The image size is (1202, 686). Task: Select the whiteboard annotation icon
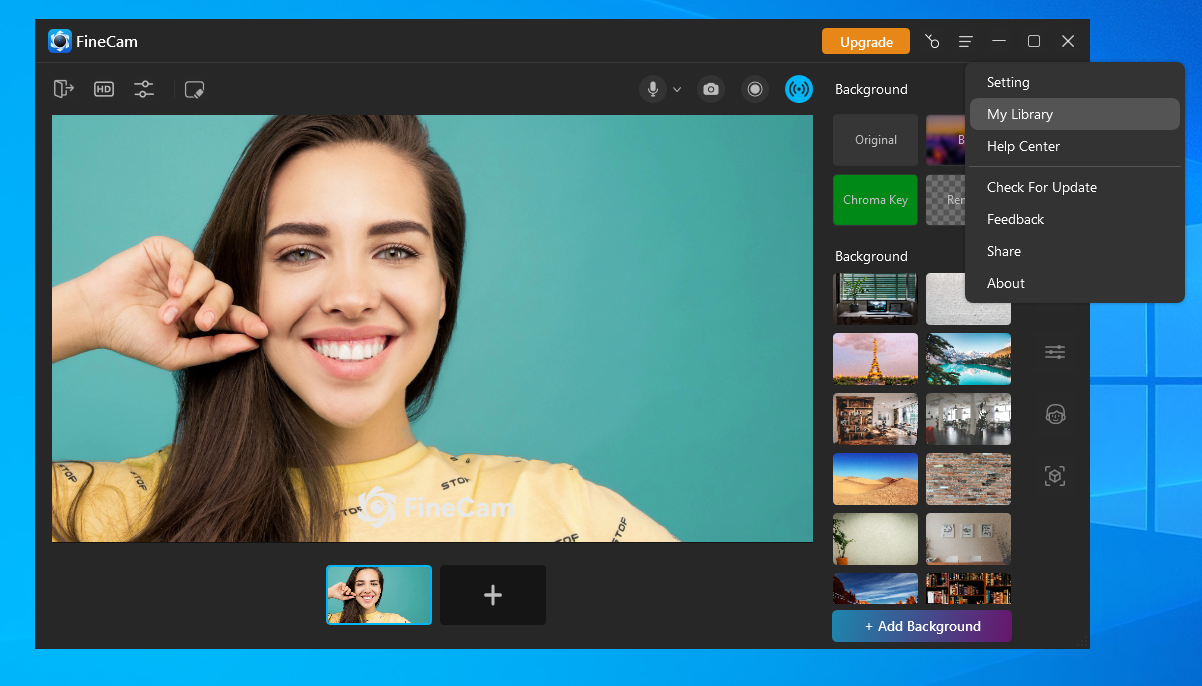pos(194,89)
